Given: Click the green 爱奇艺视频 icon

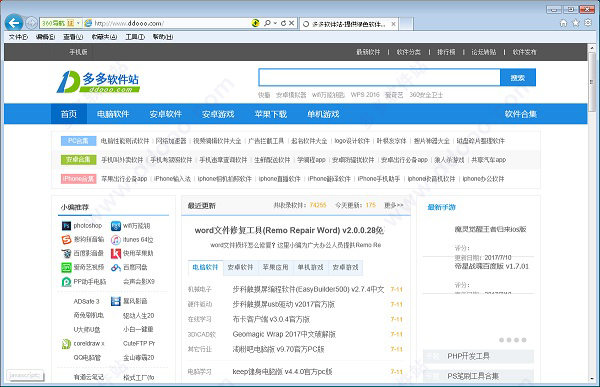Looking at the screenshot, I should point(66,267).
